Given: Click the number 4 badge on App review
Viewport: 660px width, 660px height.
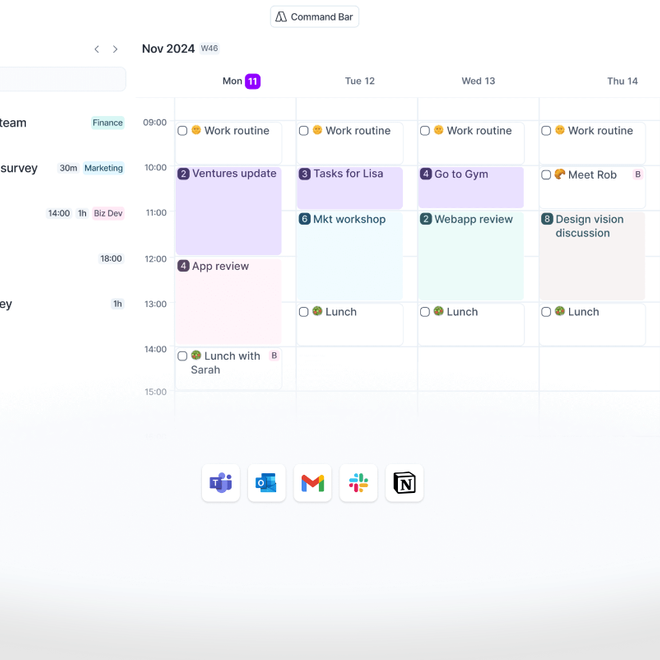Looking at the screenshot, I should tap(183, 266).
